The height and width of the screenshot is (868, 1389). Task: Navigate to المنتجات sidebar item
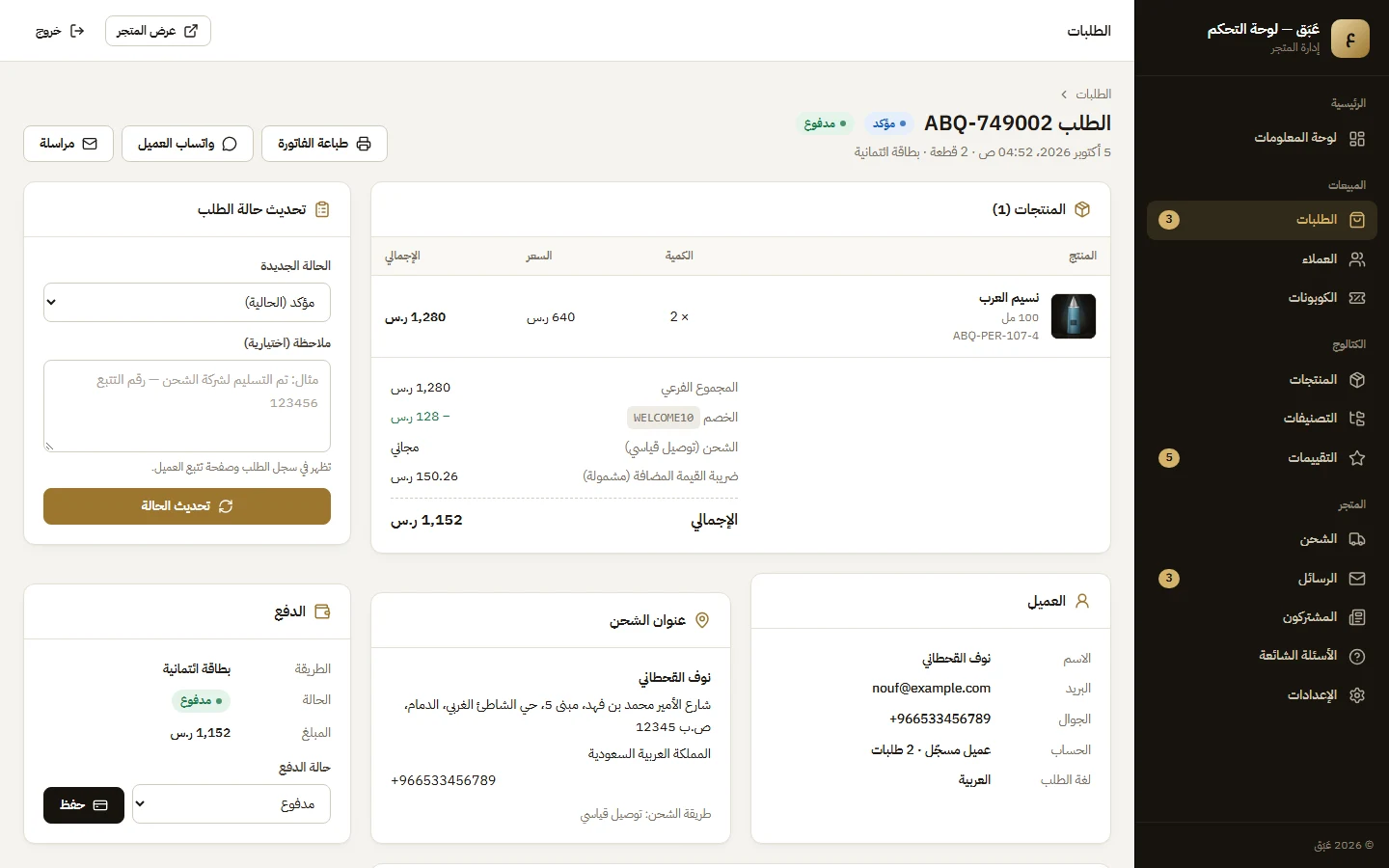(1262, 380)
